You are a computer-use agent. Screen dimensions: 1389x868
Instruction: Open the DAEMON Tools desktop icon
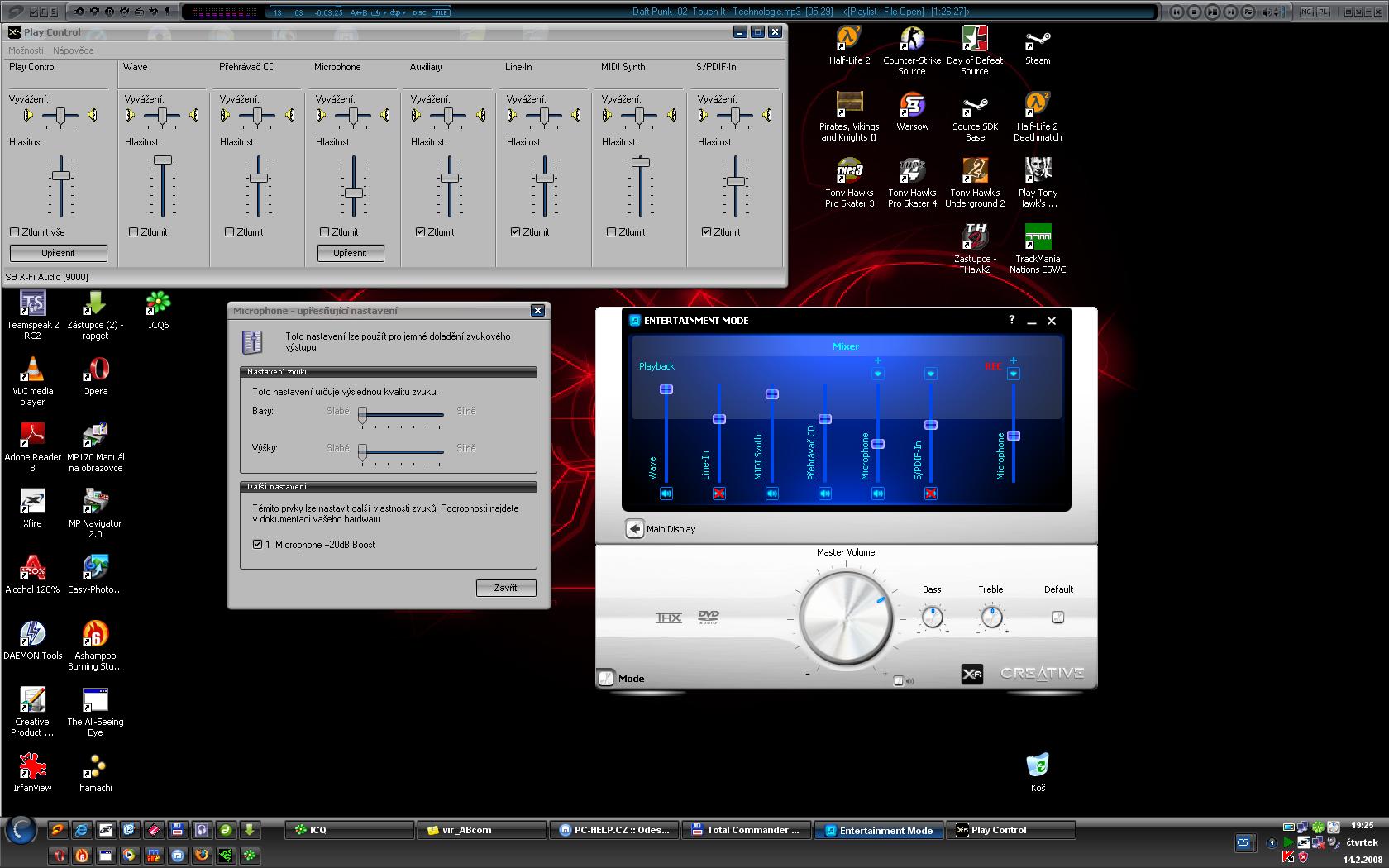coord(32,634)
